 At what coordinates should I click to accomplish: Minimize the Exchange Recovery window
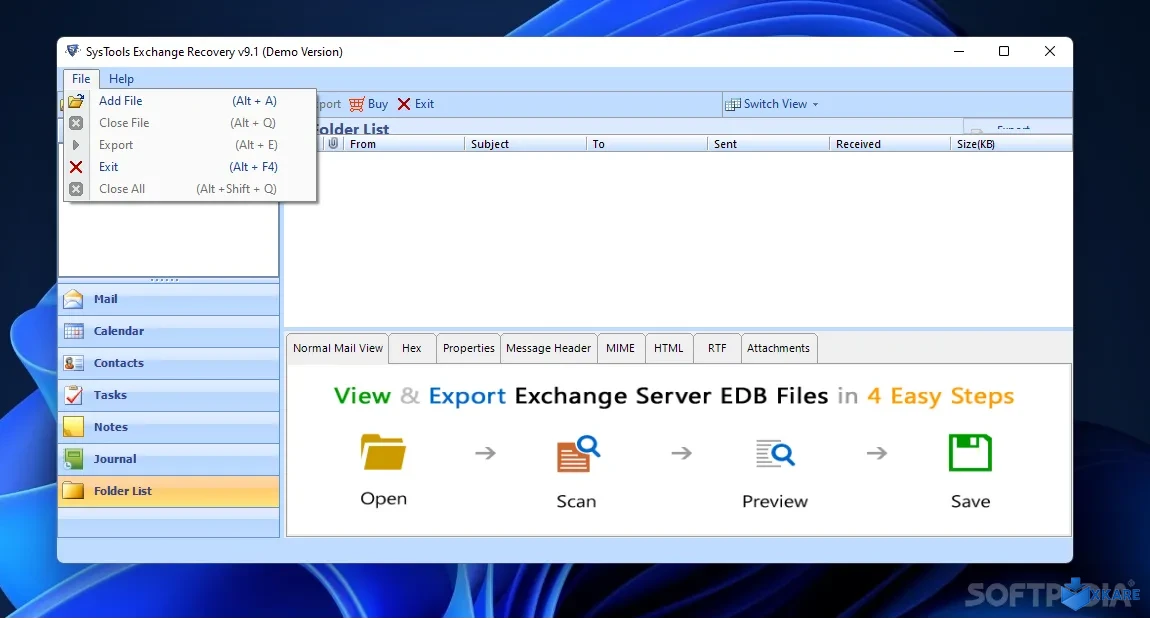click(959, 51)
